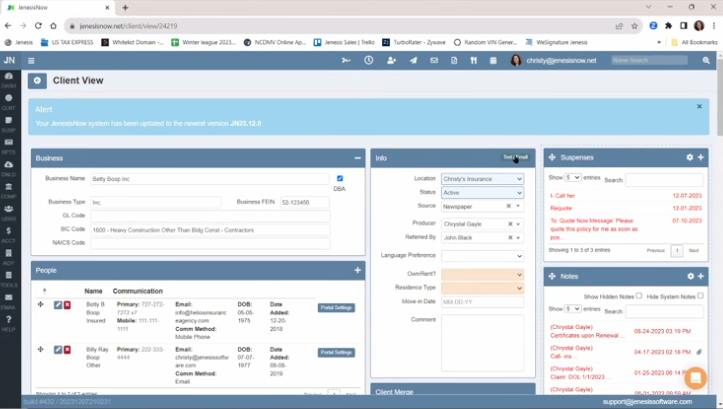The height and width of the screenshot is (409, 723).
Task: Check the Hide System Notes box
Action: 700,296
